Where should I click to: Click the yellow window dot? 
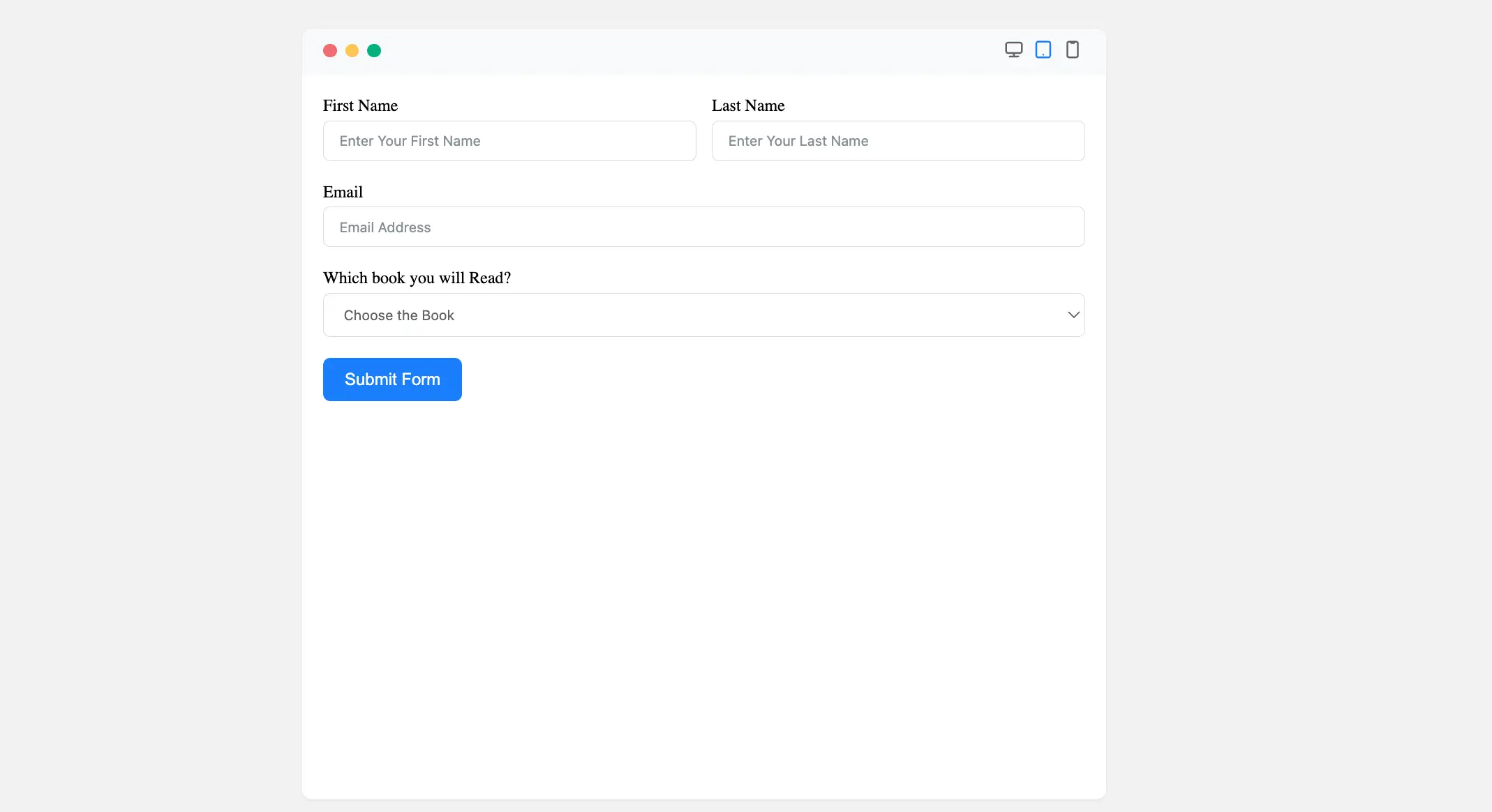coord(352,50)
